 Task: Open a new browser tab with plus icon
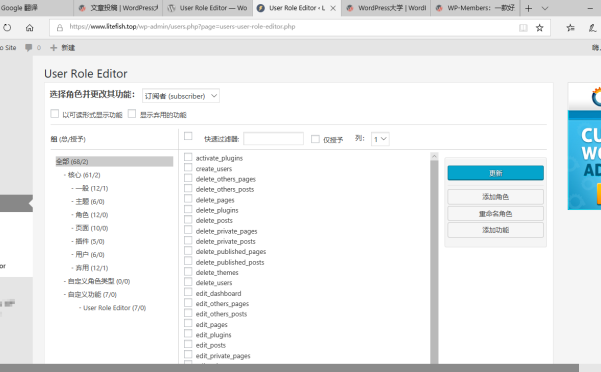[529, 8]
